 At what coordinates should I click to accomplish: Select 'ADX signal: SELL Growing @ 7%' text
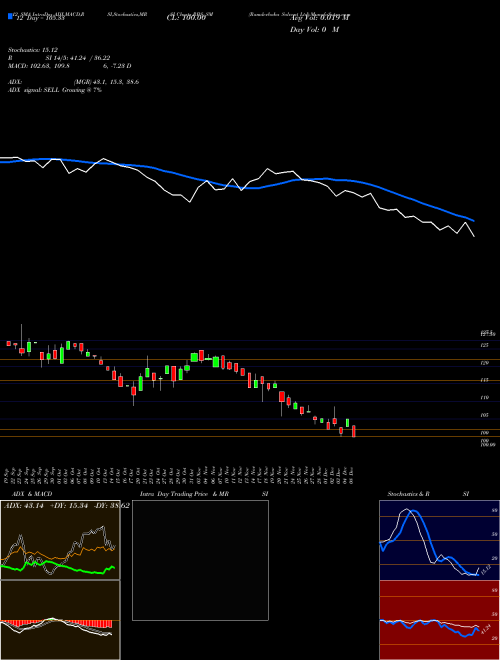(x=55, y=90)
